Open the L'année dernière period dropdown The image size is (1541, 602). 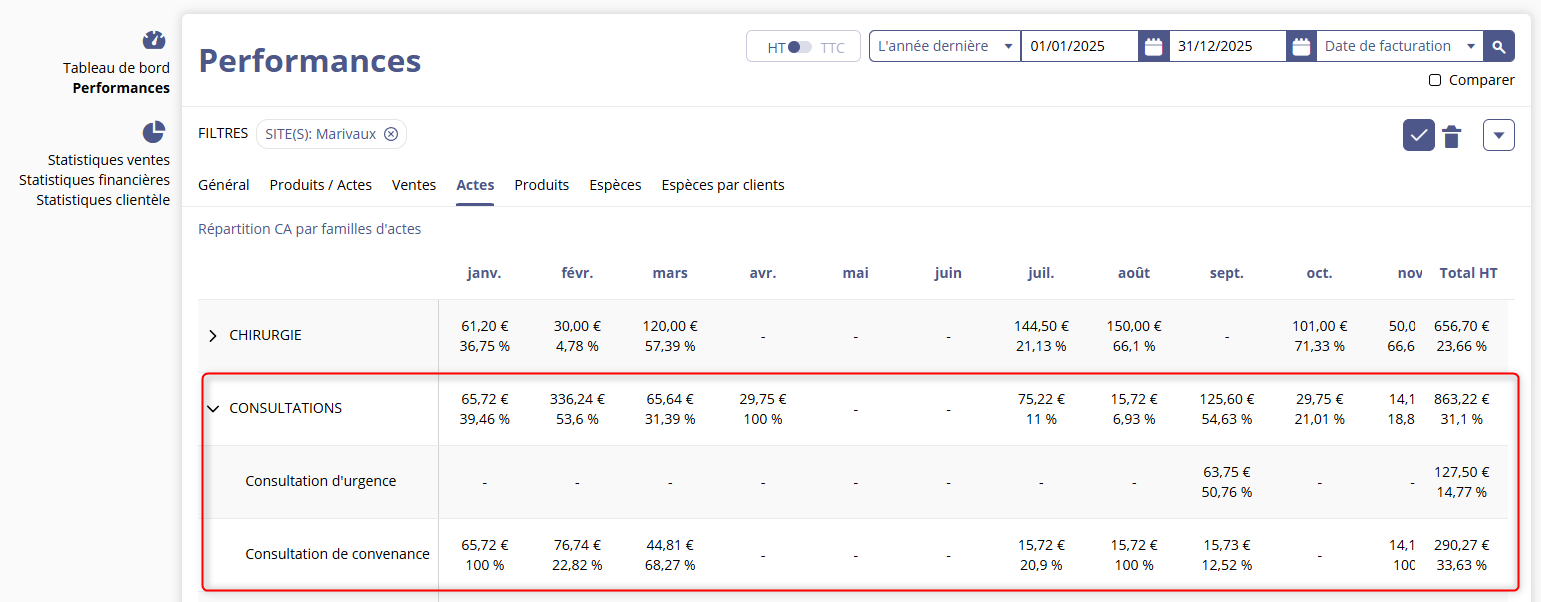(x=944, y=46)
